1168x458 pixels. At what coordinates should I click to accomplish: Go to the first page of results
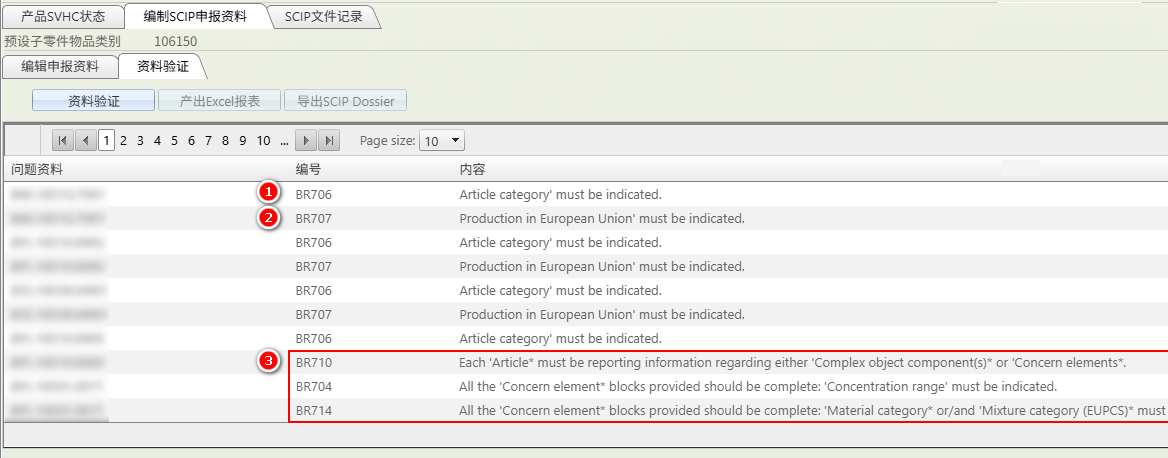click(62, 141)
